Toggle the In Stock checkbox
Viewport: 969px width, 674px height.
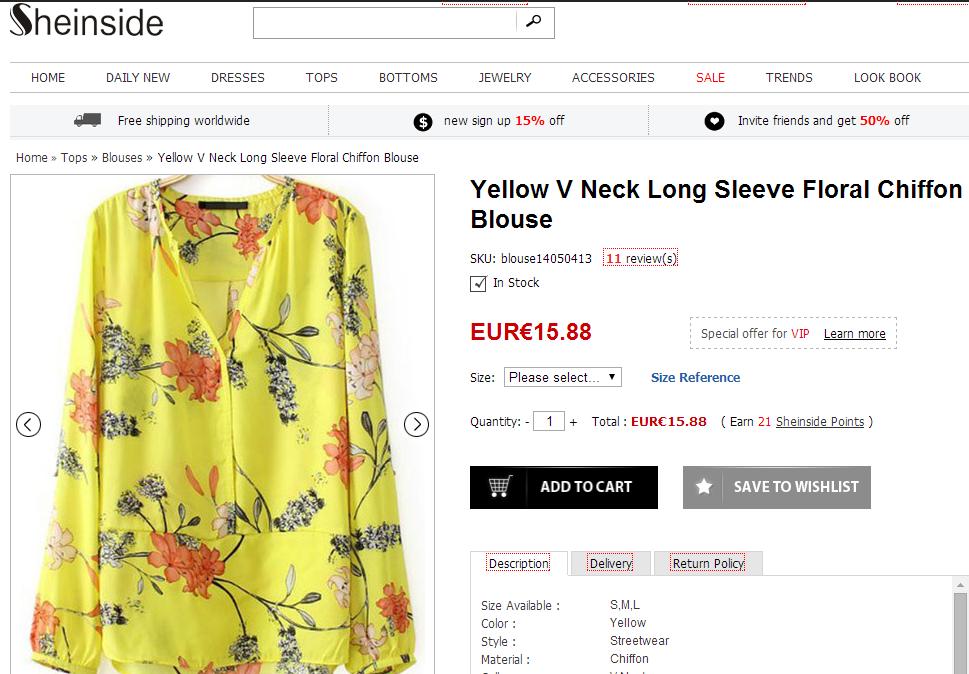[478, 284]
